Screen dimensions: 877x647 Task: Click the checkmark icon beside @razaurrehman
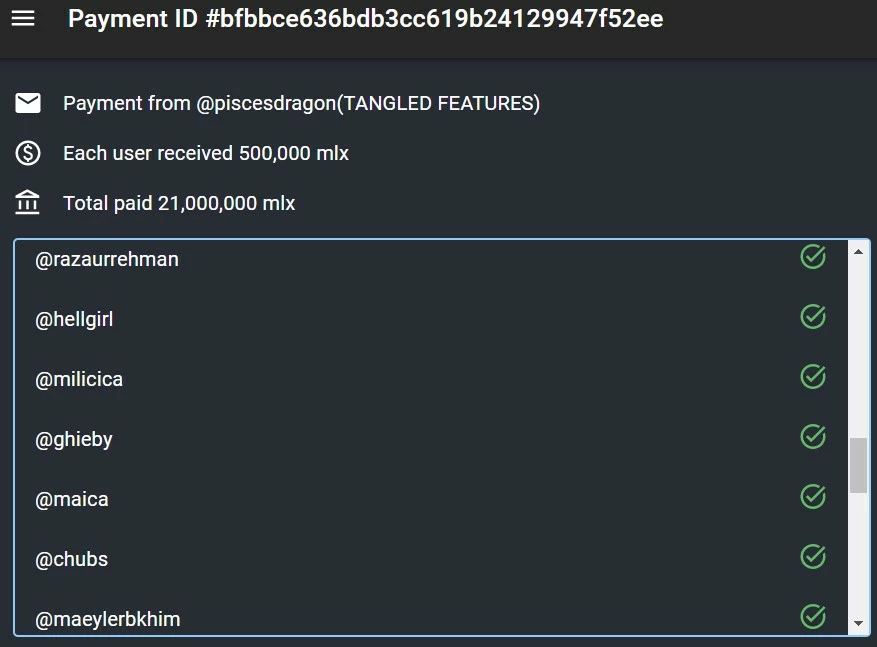[813, 257]
